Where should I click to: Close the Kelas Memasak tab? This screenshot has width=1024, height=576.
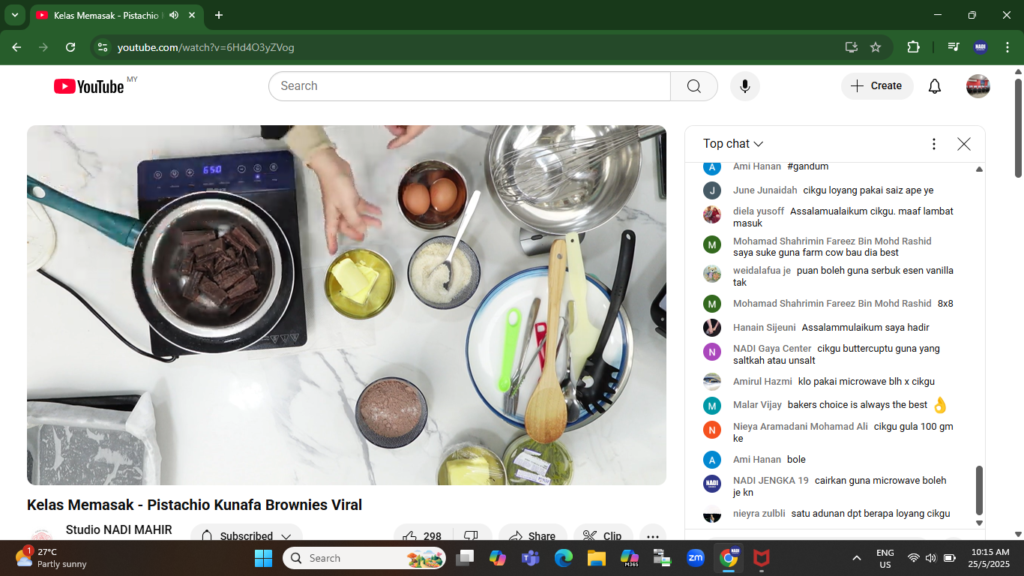[192, 15]
